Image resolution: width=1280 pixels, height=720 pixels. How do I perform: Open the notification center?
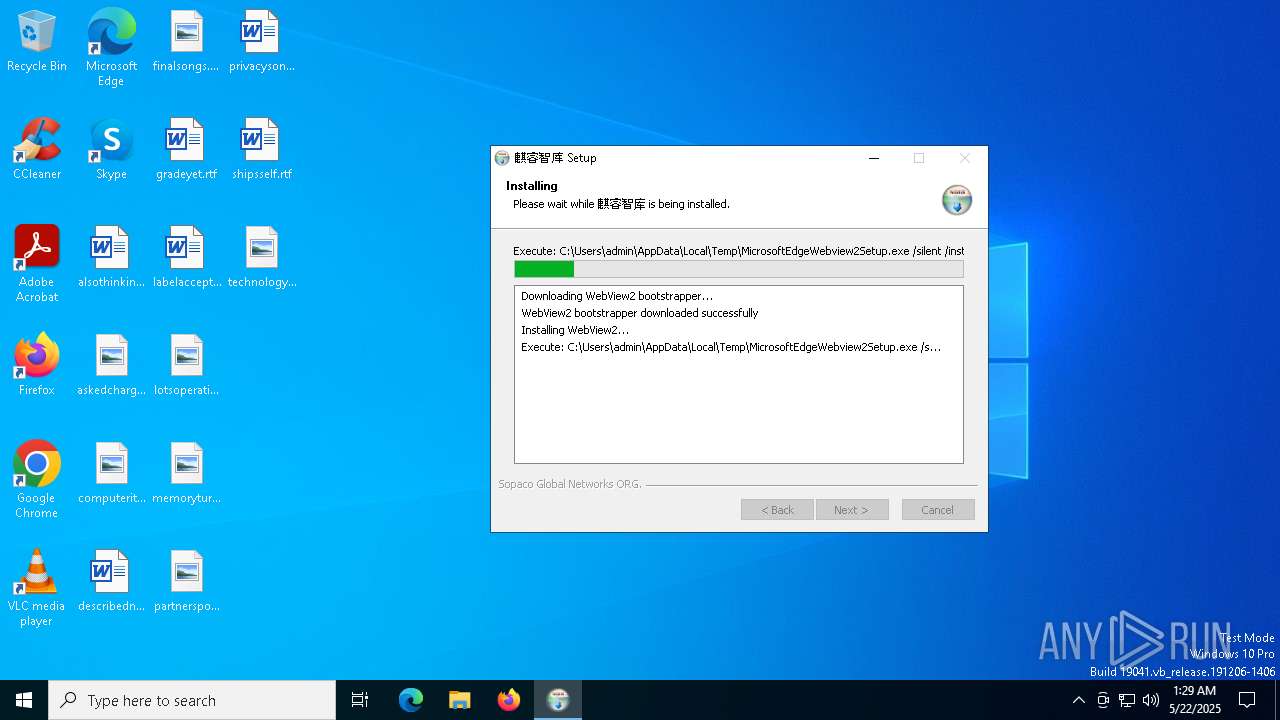click(x=1247, y=700)
